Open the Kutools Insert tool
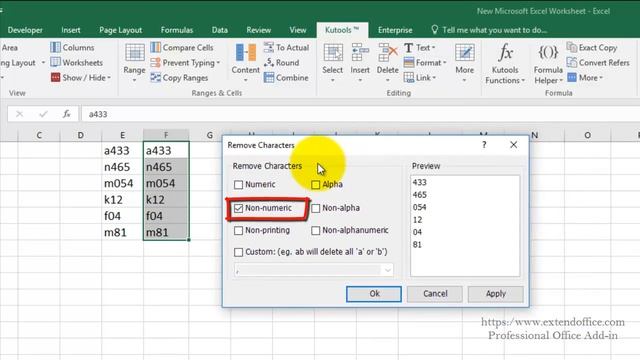 click(x=360, y=62)
